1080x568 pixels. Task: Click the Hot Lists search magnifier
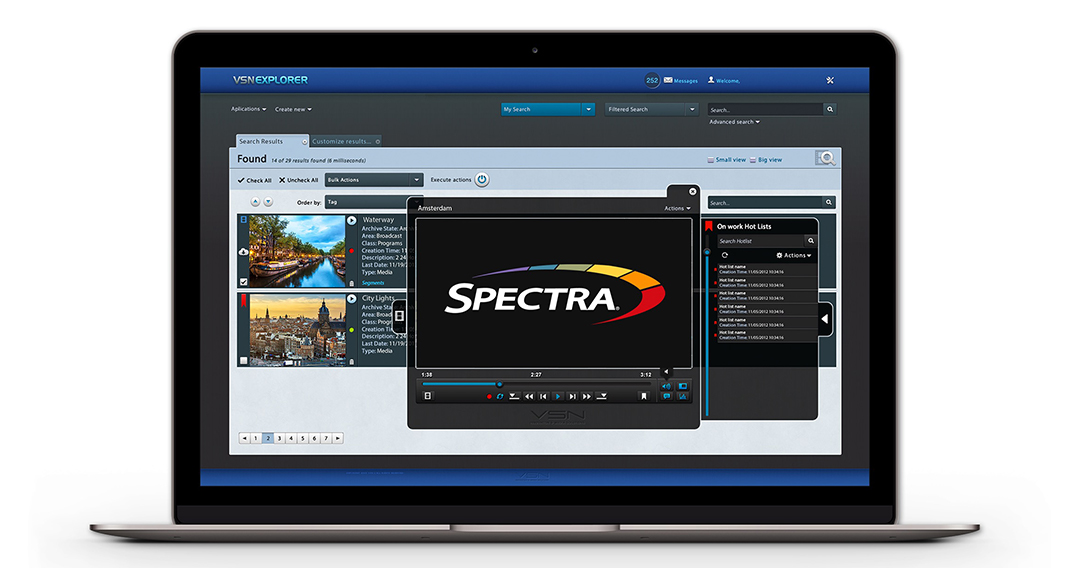click(x=811, y=241)
